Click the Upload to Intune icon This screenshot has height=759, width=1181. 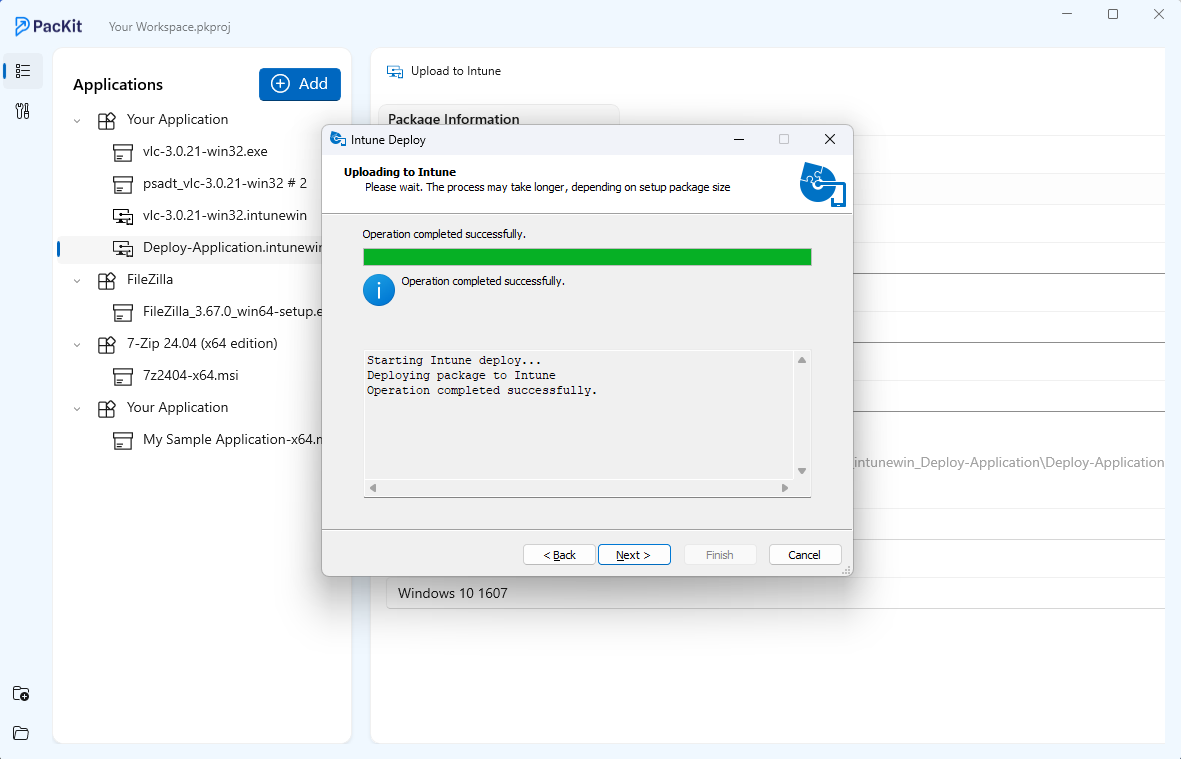point(395,72)
